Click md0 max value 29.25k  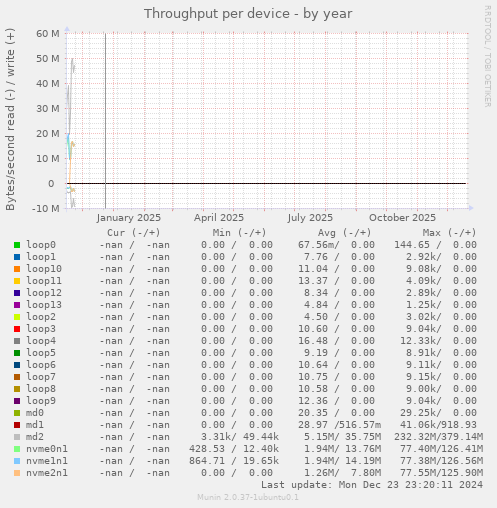tap(421, 413)
